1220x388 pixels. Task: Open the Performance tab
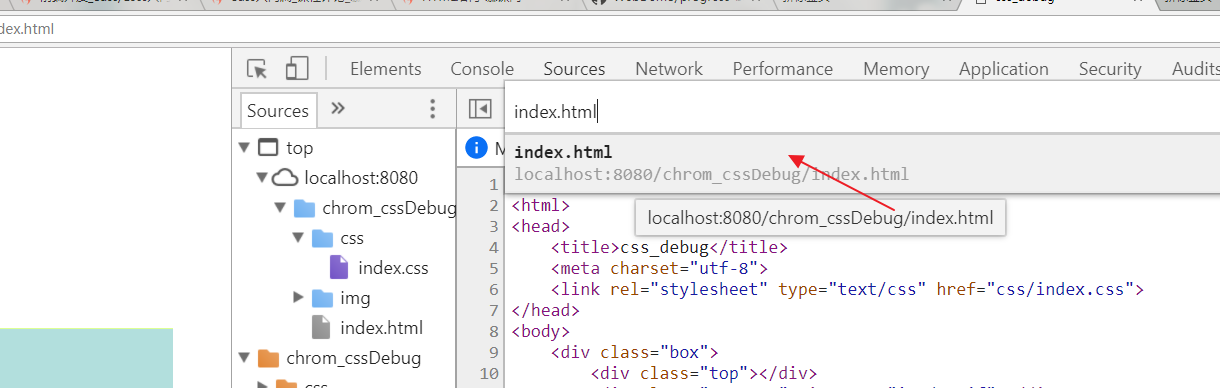782,69
